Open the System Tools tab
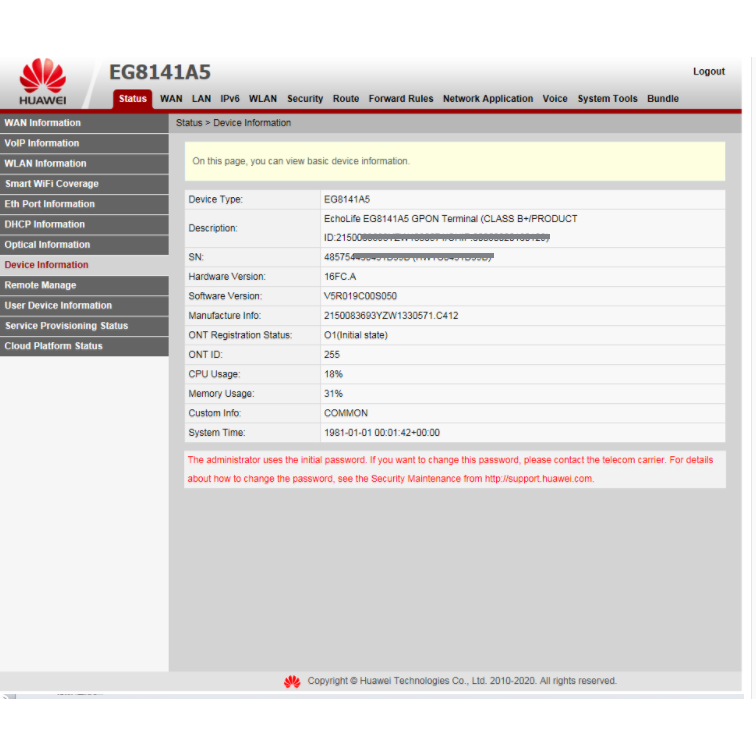This screenshot has width=756, height=756. point(608,99)
